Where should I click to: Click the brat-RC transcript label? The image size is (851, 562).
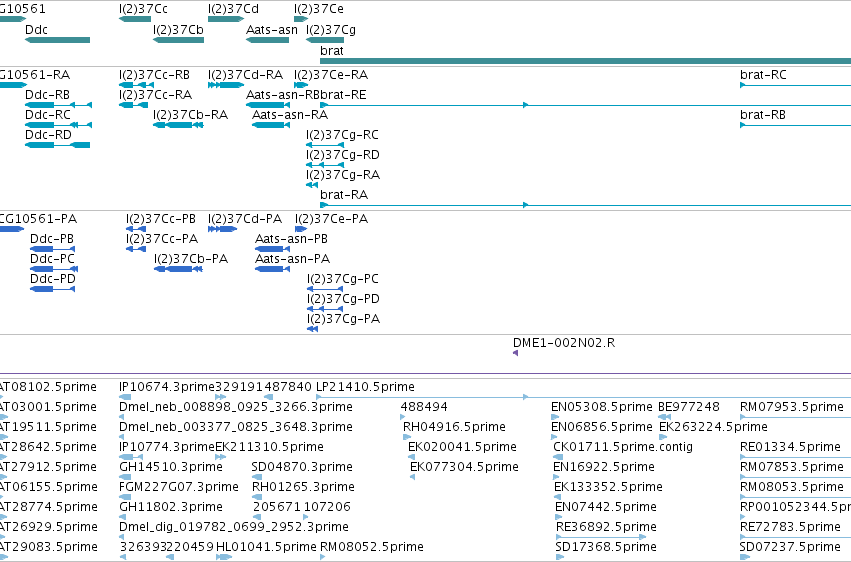tap(763, 75)
